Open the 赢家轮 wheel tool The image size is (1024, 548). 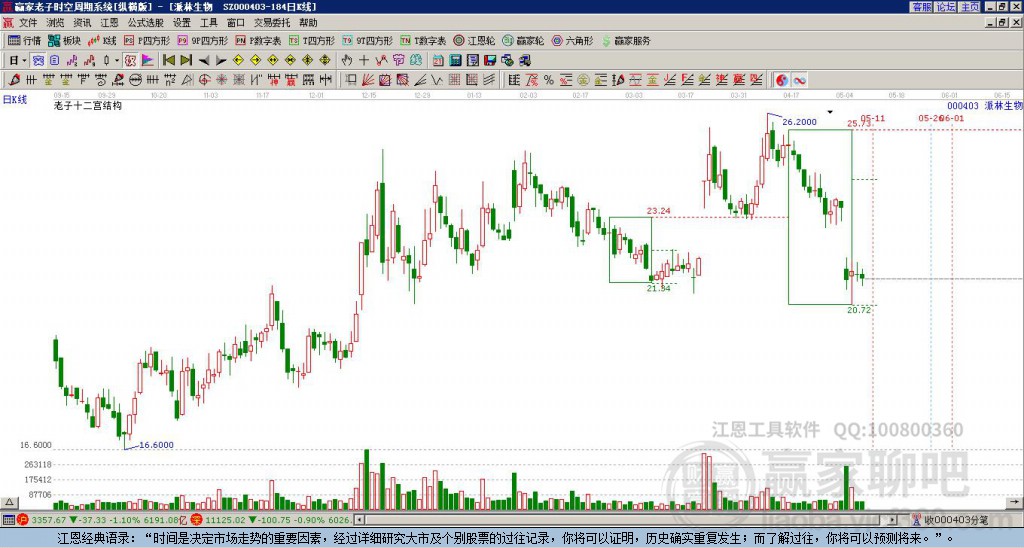[x=523, y=40]
